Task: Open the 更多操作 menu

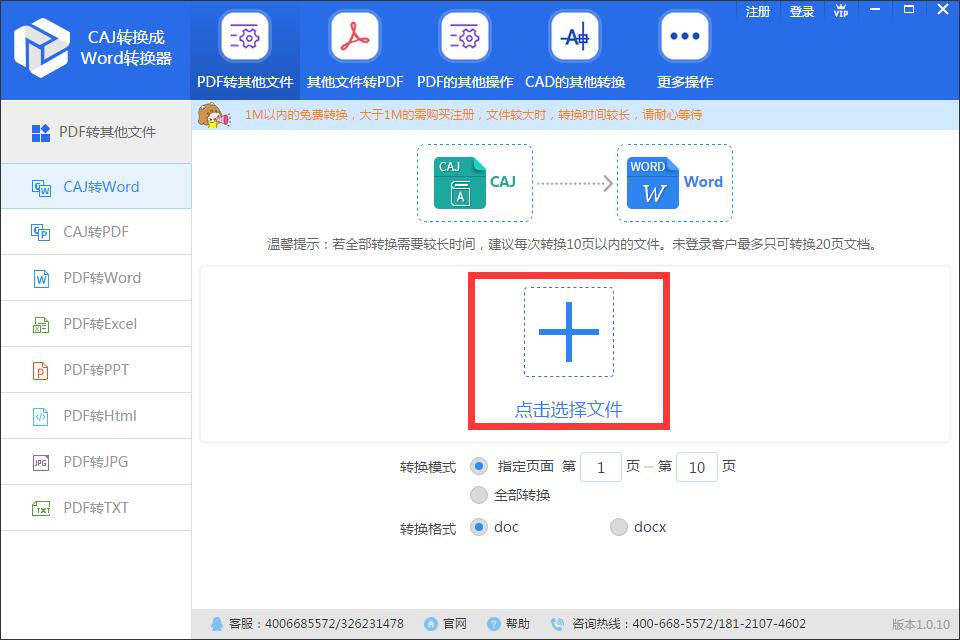Action: pyautogui.click(x=683, y=35)
